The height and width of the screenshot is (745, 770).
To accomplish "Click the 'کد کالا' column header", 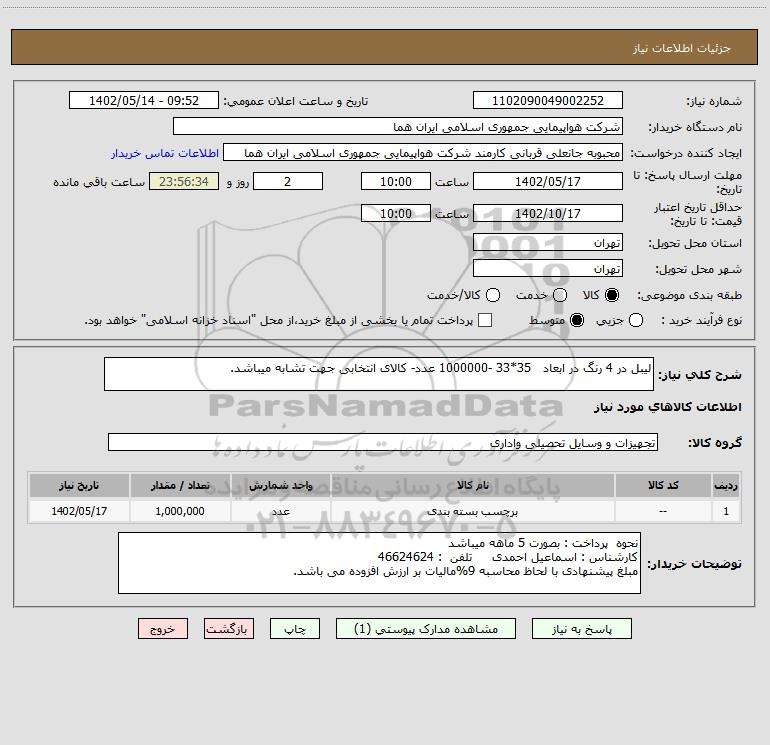I will 663,485.
